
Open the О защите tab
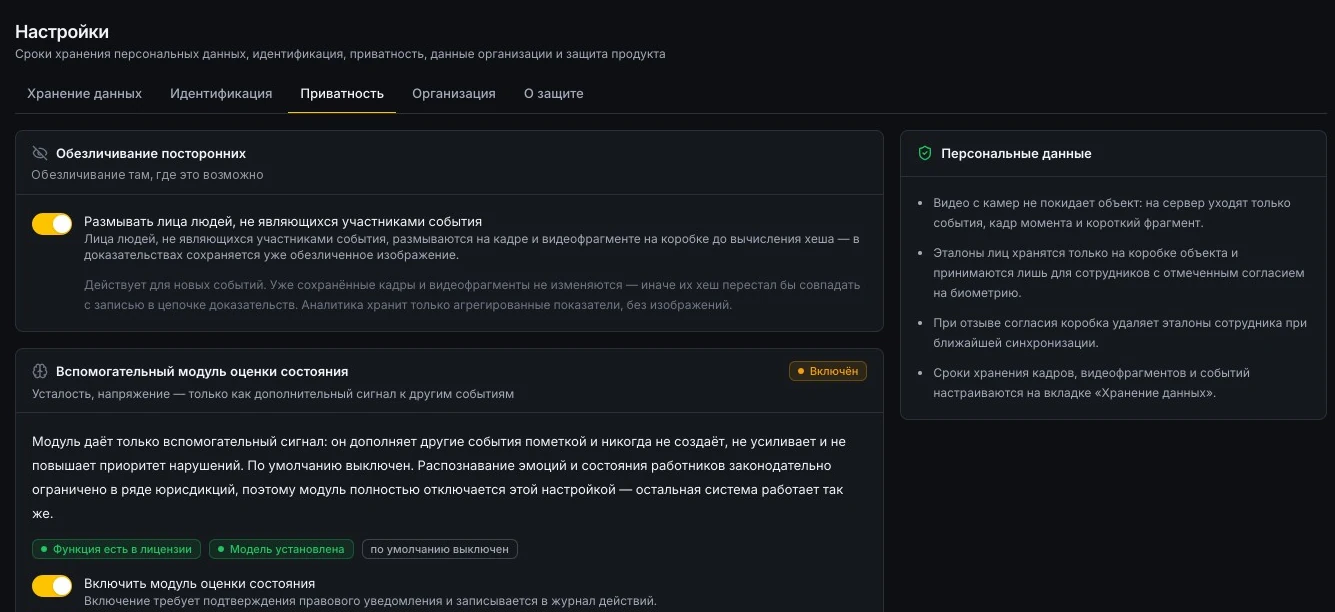tap(554, 93)
